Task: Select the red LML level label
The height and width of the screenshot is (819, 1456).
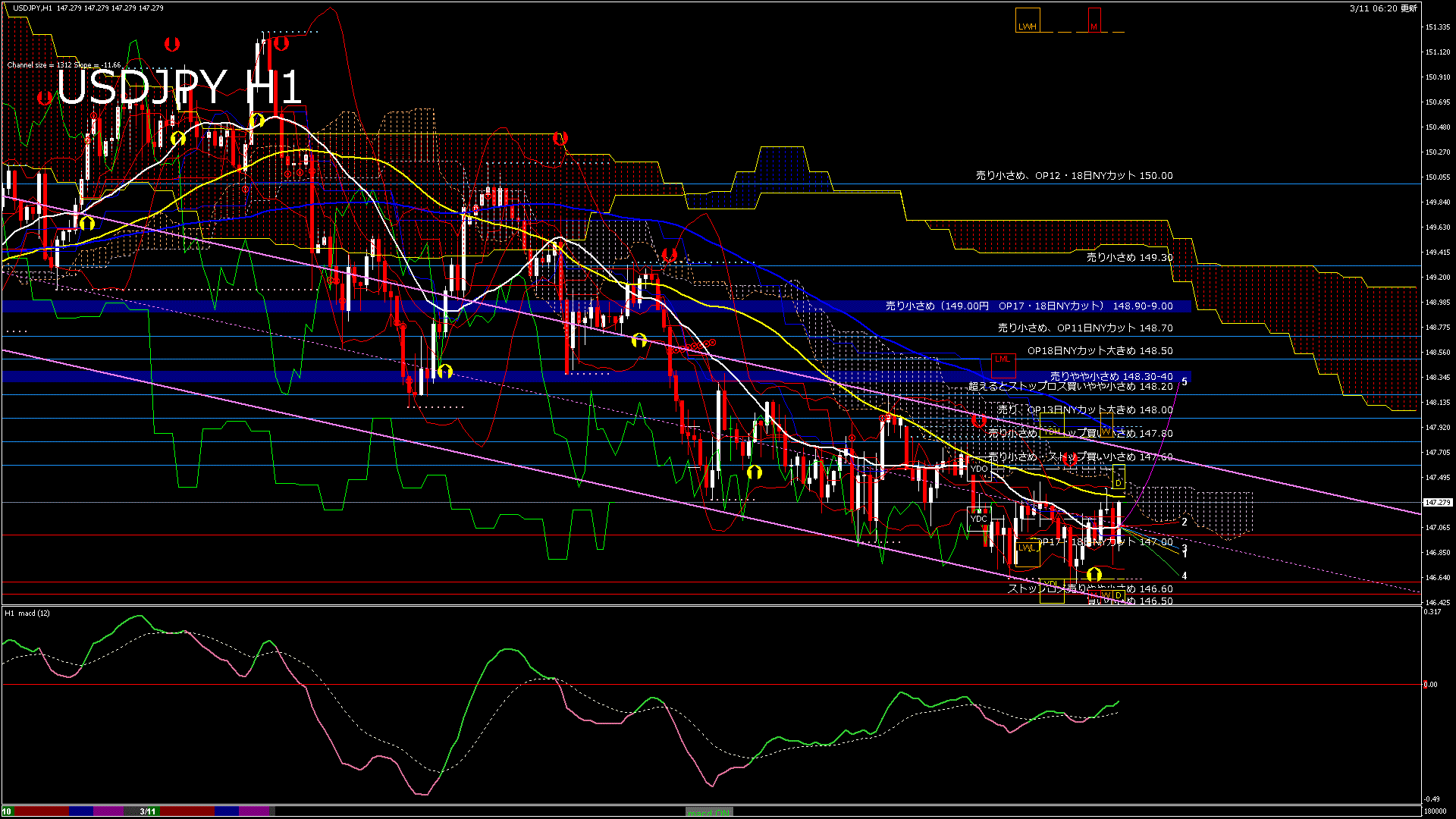Action: click(1003, 359)
